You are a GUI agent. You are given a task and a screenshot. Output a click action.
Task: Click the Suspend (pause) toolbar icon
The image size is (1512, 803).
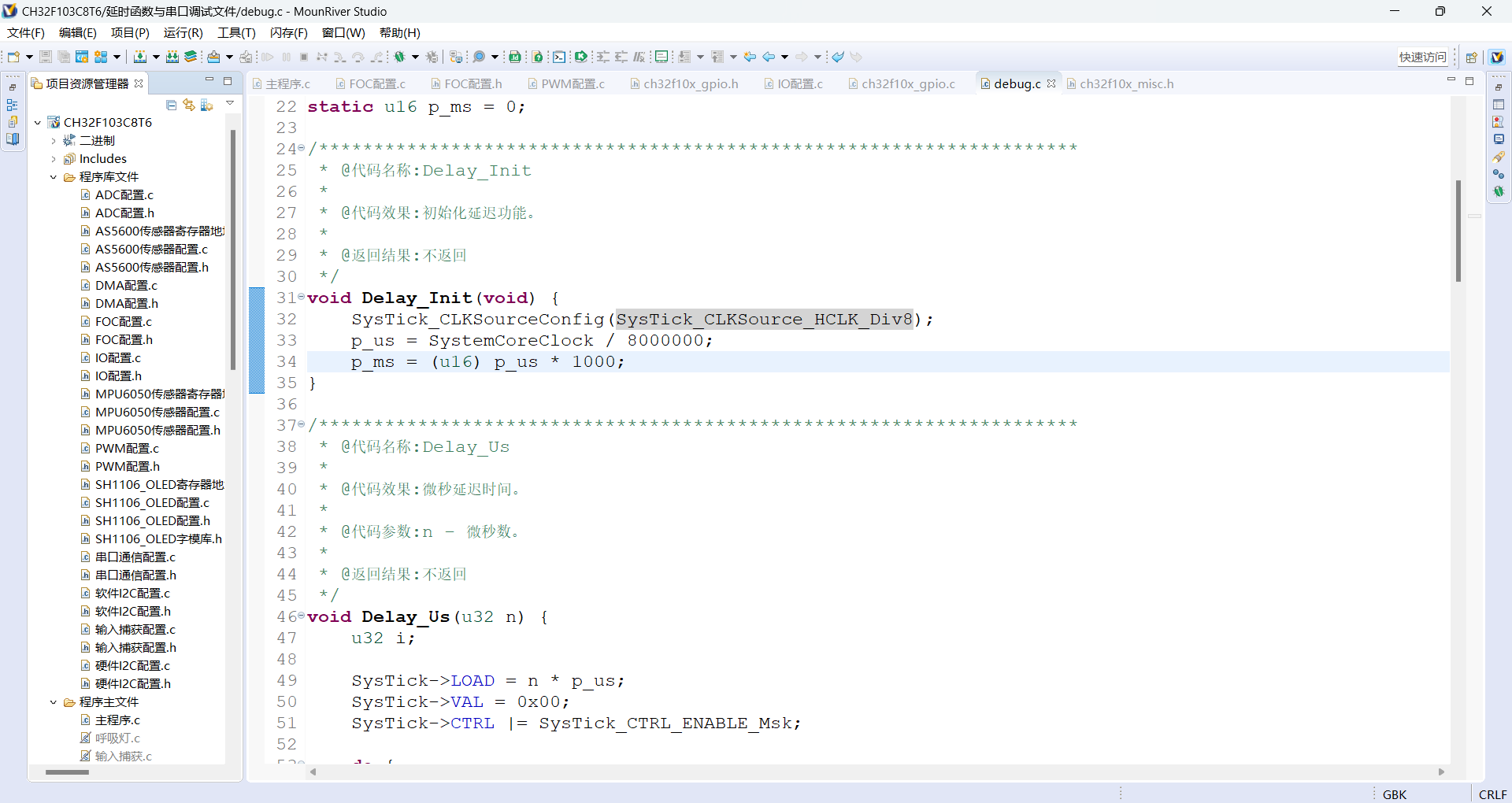(286, 57)
